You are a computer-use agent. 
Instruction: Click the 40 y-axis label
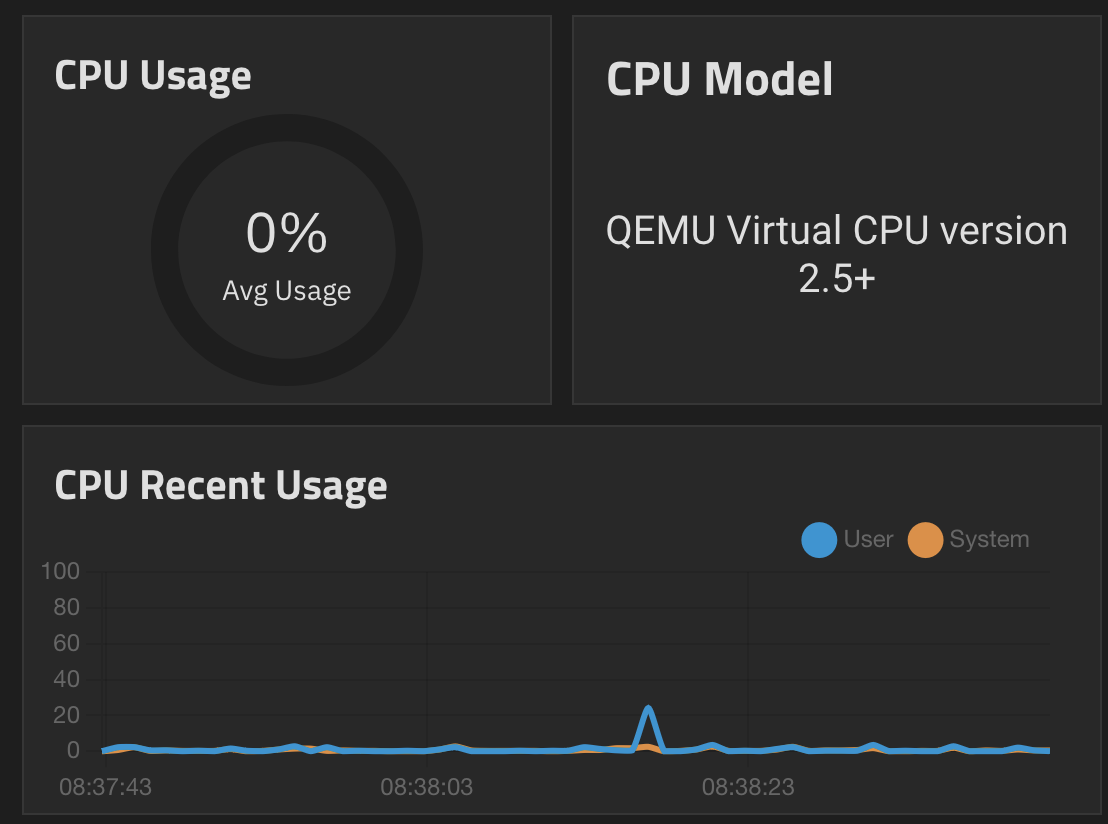[x=66, y=679]
